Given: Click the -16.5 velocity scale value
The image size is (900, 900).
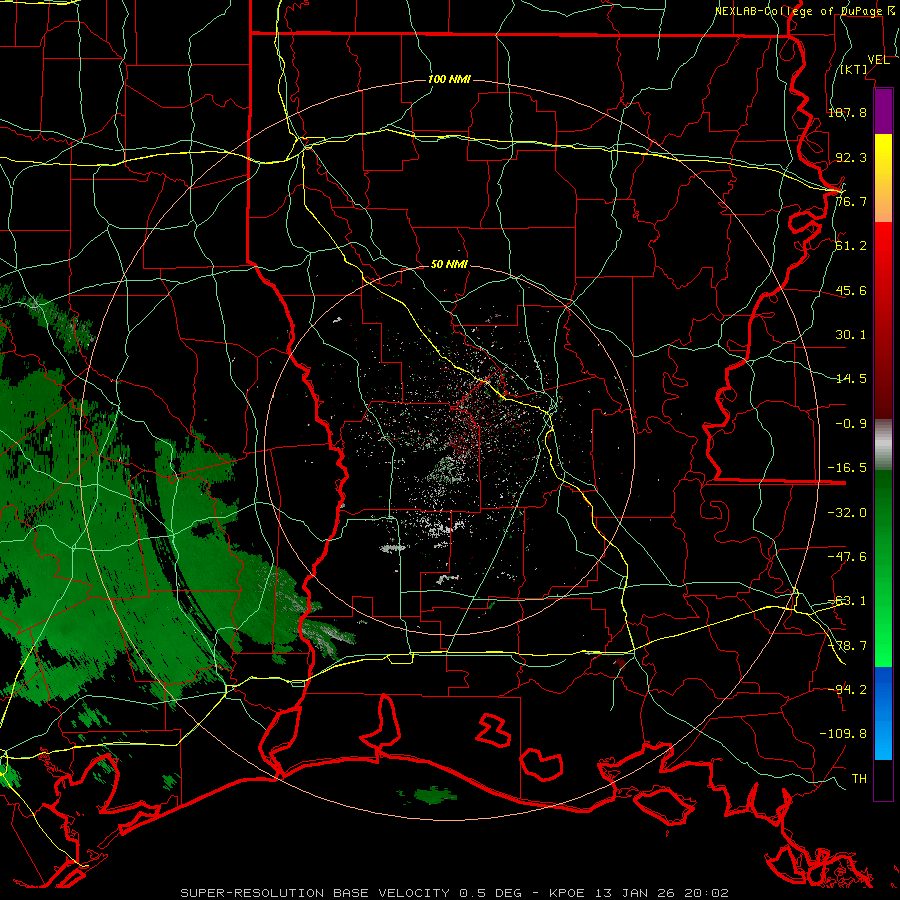Looking at the screenshot, I should [x=847, y=468].
